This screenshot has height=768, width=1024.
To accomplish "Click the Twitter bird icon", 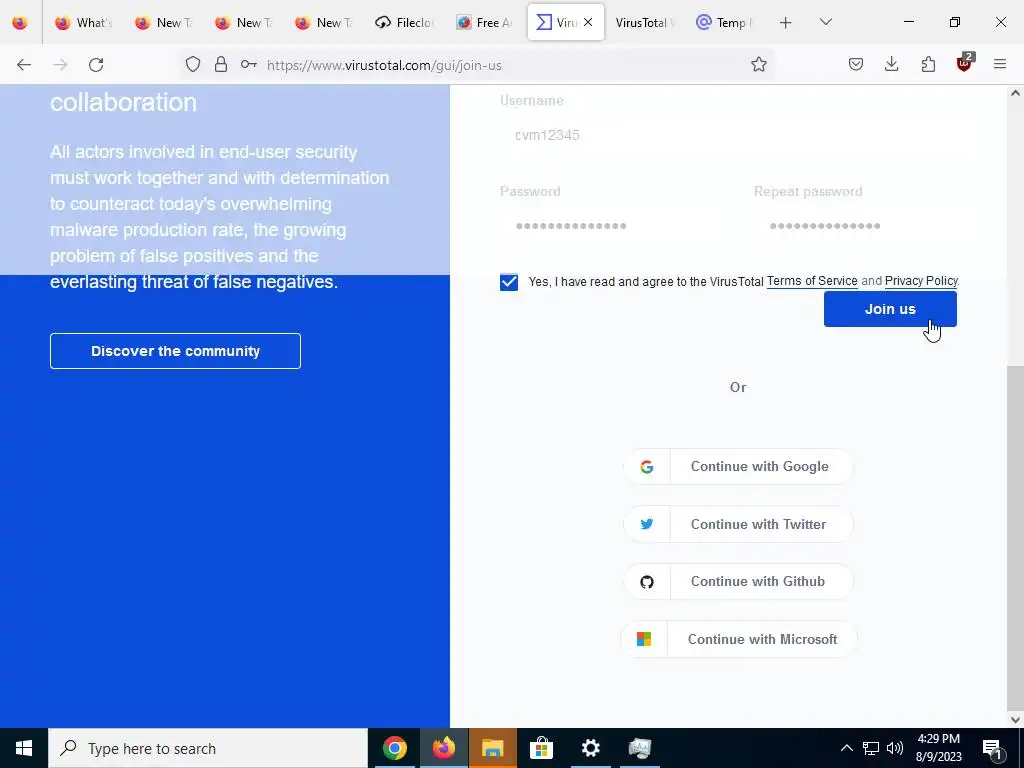I will coord(647,524).
